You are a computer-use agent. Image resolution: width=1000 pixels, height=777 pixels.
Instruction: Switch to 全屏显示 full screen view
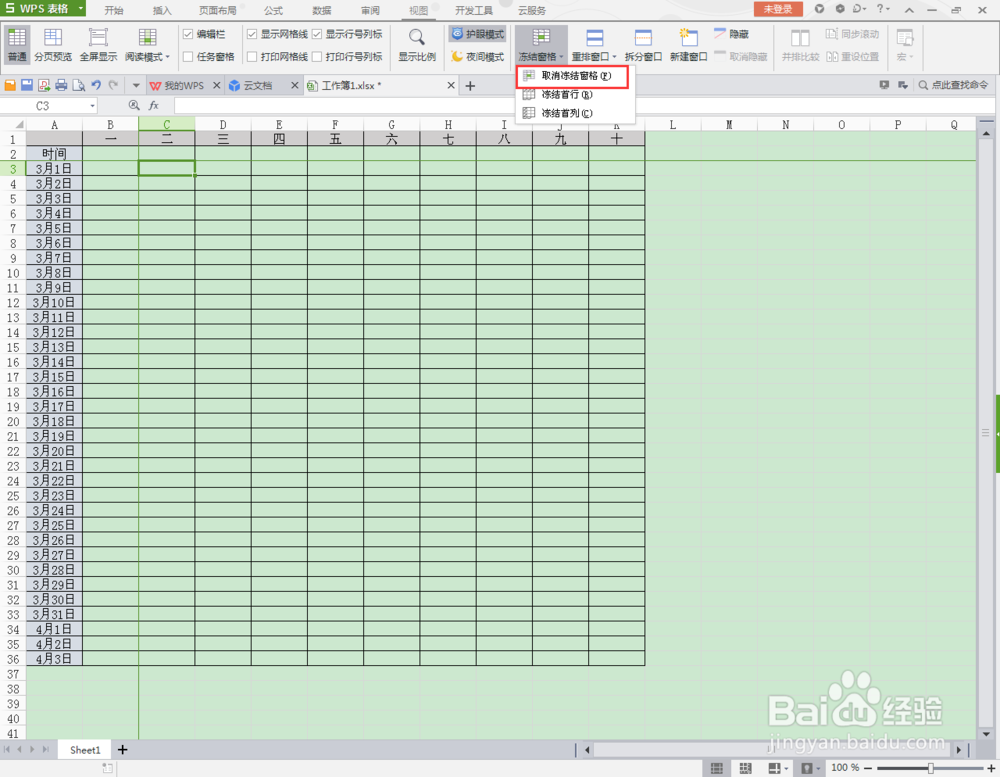pos(98,44)
